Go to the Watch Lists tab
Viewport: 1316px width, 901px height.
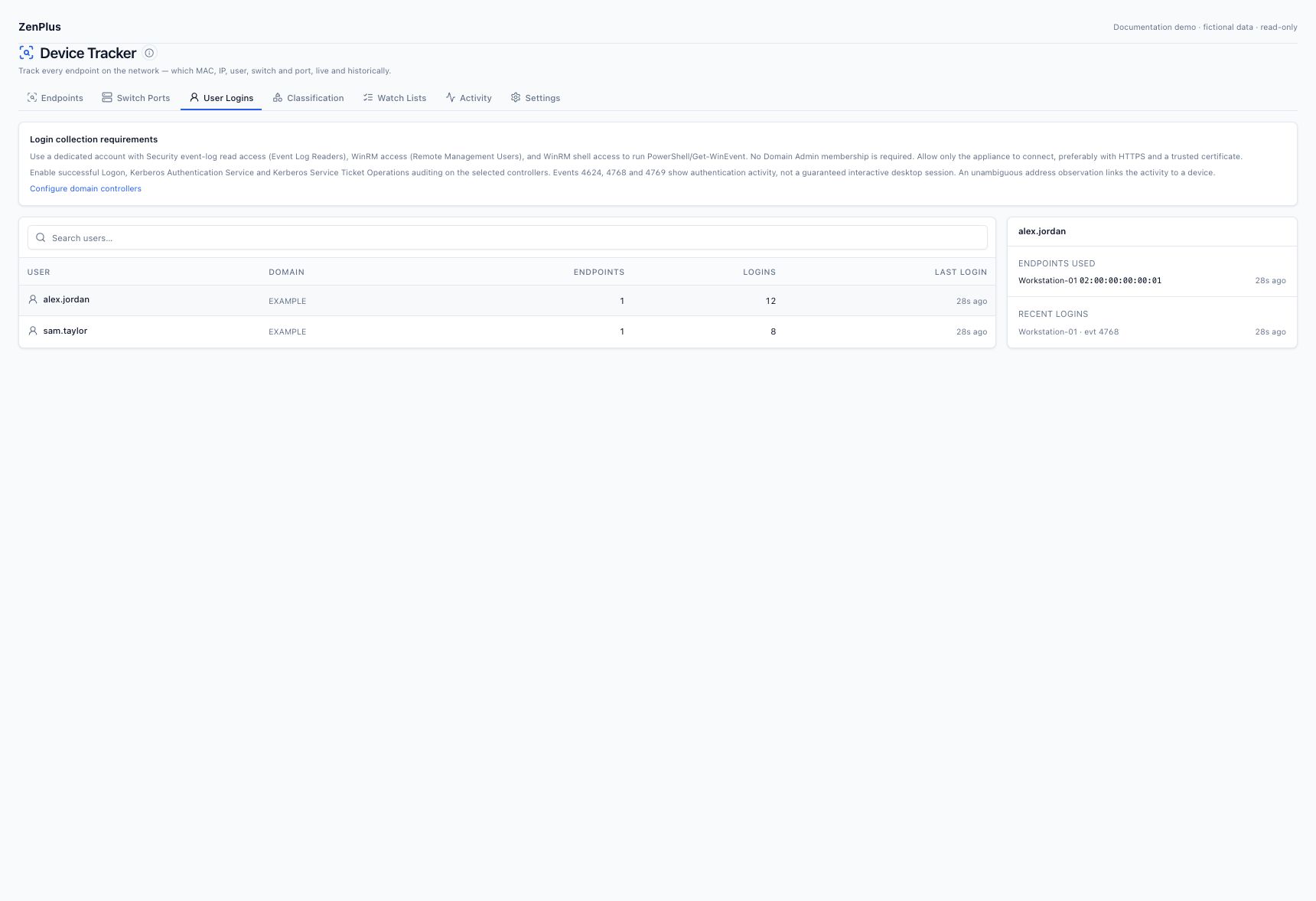395,98
